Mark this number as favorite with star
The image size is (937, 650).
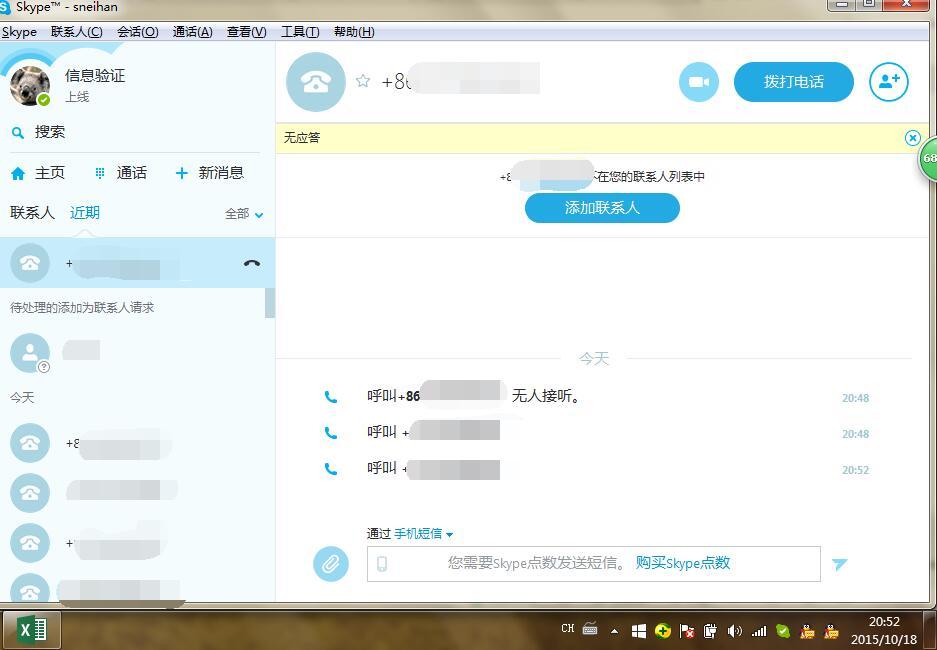click(x=363, y=81)
